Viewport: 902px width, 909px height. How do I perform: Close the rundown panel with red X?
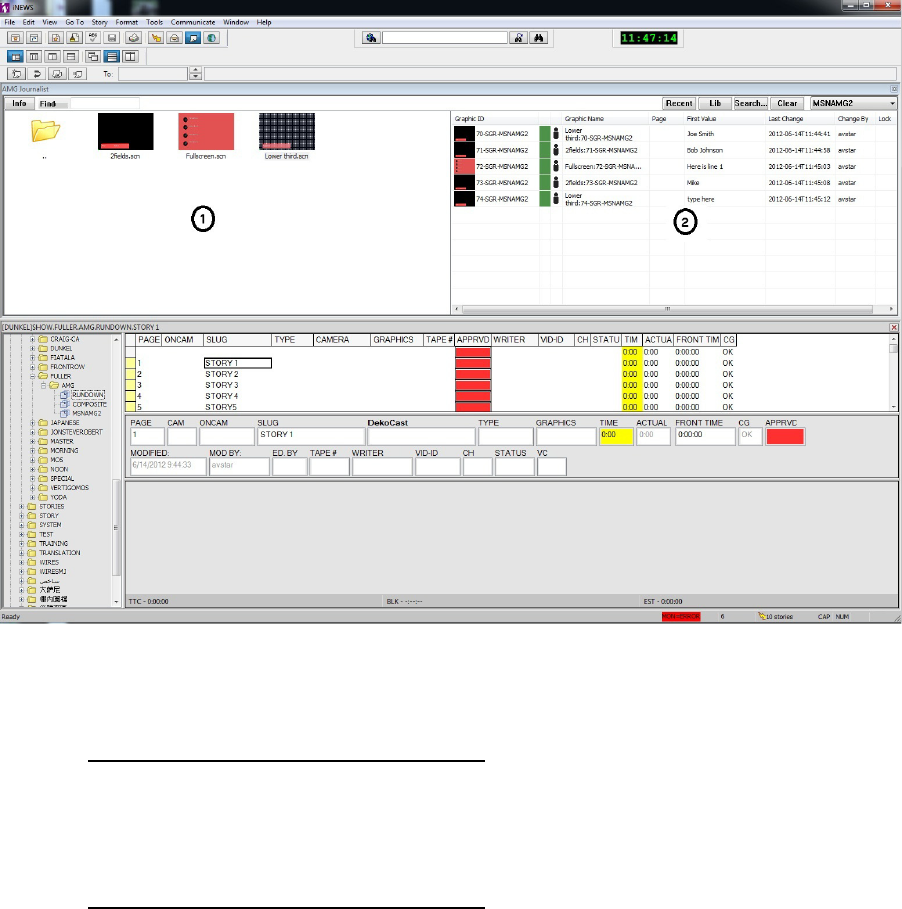(x=894, y=328)
